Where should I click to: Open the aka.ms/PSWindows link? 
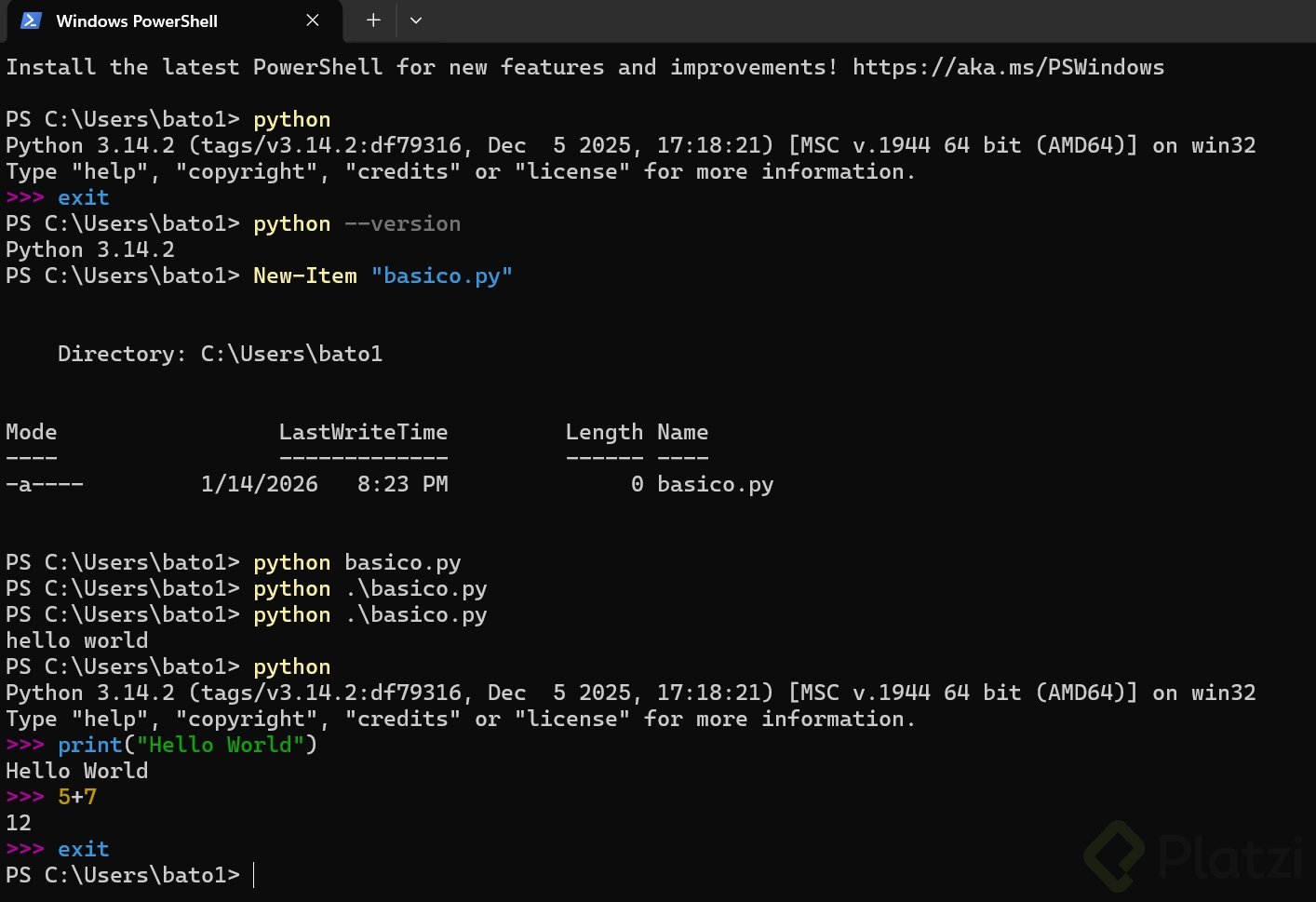[1008, 68]
